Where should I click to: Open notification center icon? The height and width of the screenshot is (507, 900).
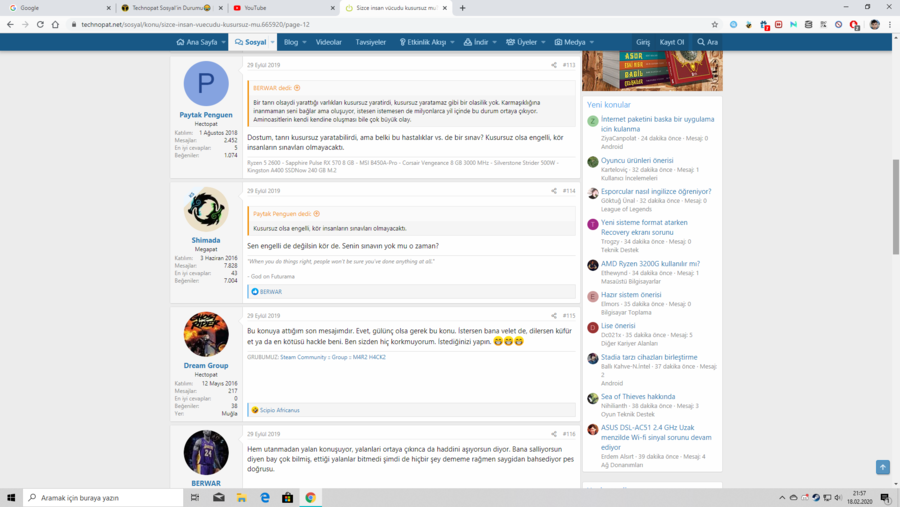886,498
